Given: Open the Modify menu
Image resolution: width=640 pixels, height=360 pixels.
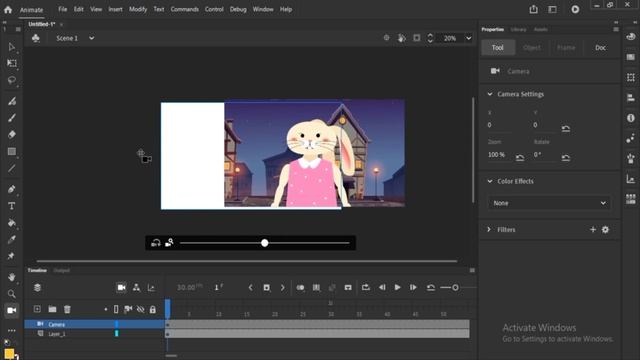Looking at the screenshot, I should click(138, 9).
